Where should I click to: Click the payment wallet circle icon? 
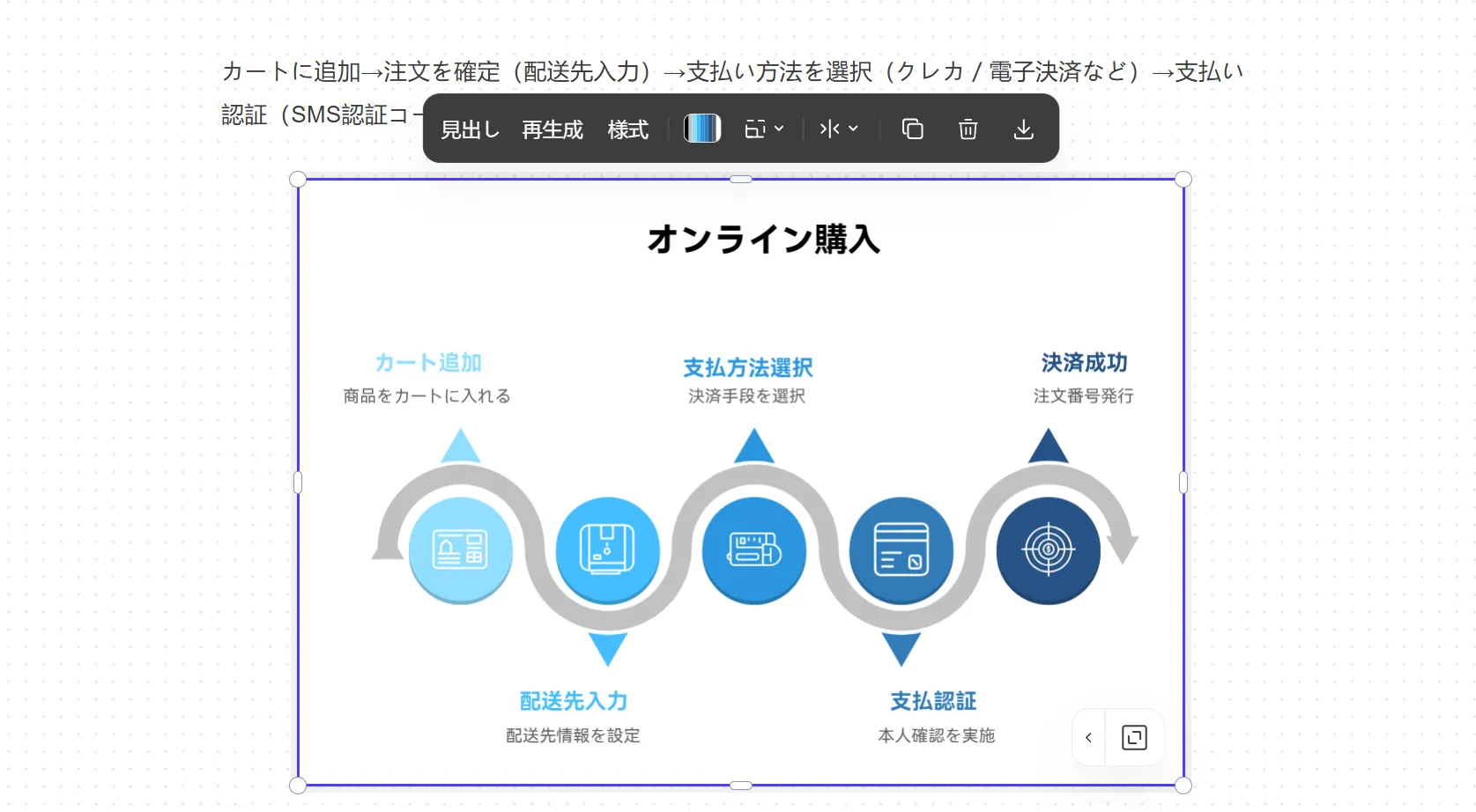pyautogui.click(x=754, y=550)
